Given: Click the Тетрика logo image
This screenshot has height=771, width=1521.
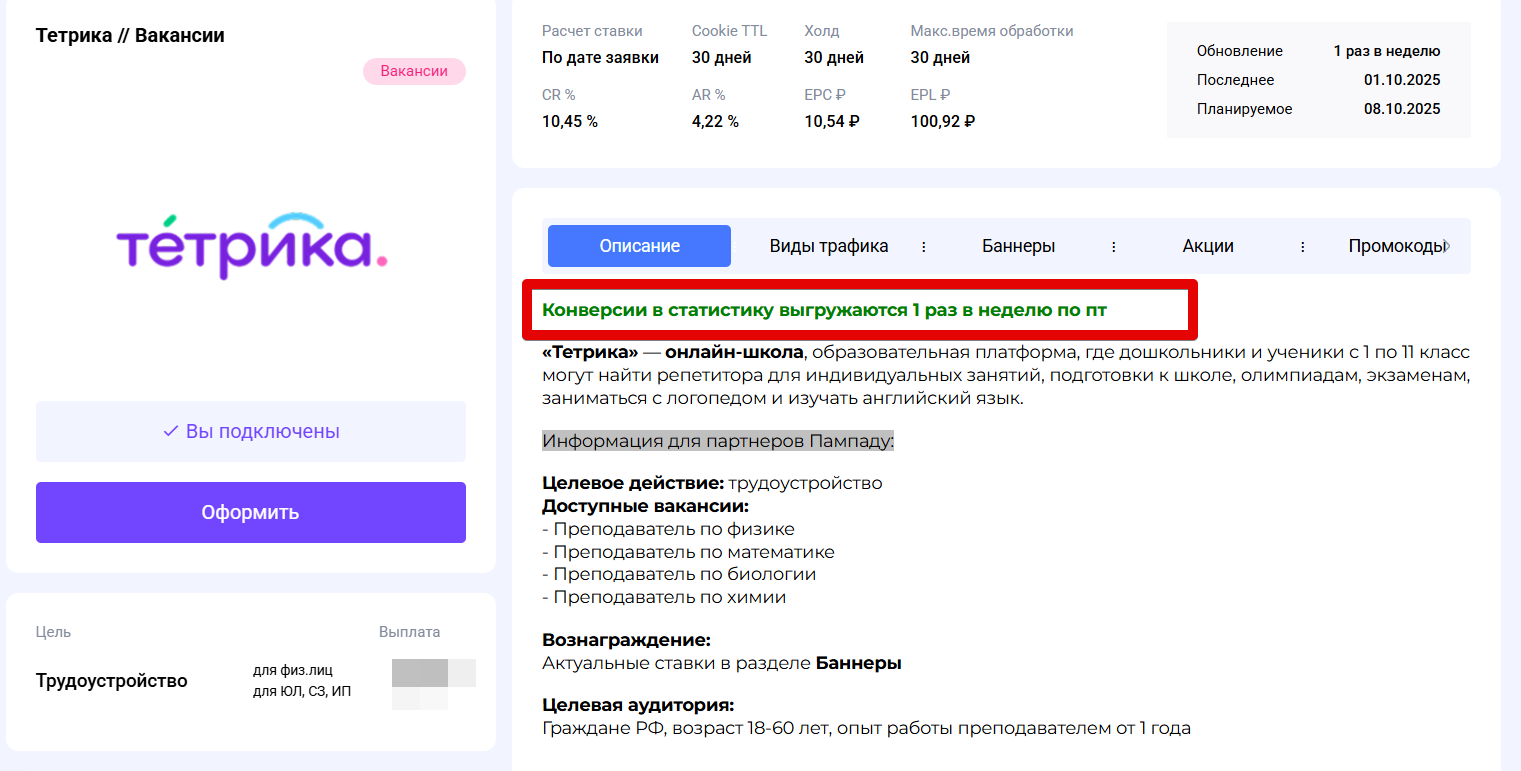Looking at the screenshot, I should [251, 246].
